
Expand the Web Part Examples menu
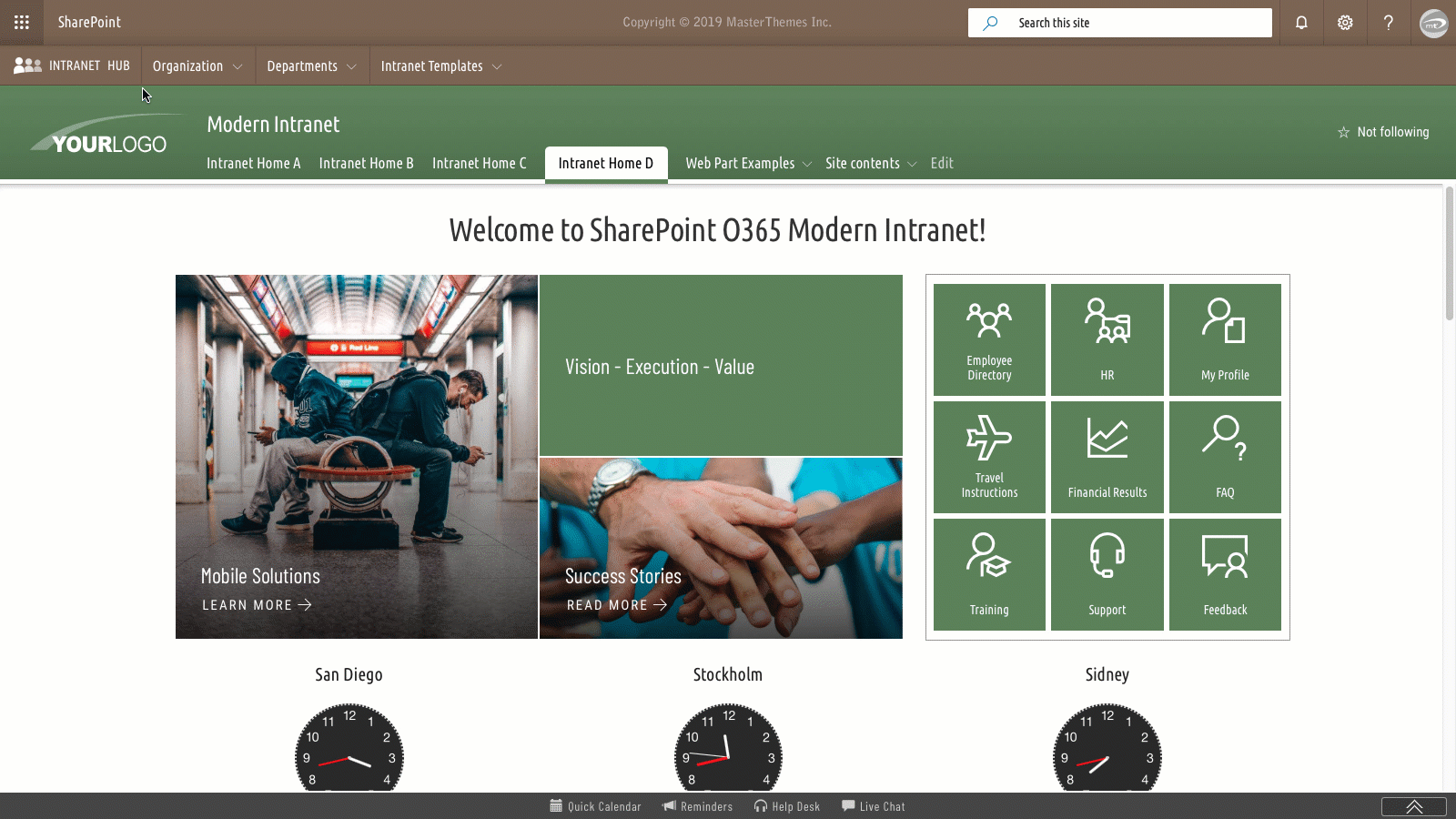746,163
